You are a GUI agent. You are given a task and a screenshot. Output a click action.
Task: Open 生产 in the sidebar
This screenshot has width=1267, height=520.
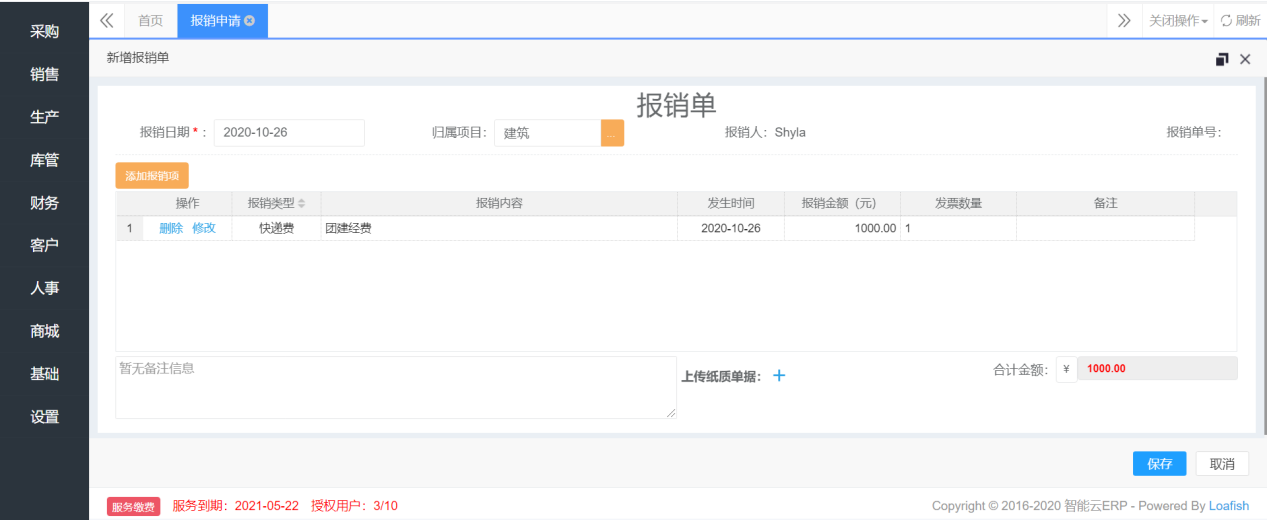(45, 117)
